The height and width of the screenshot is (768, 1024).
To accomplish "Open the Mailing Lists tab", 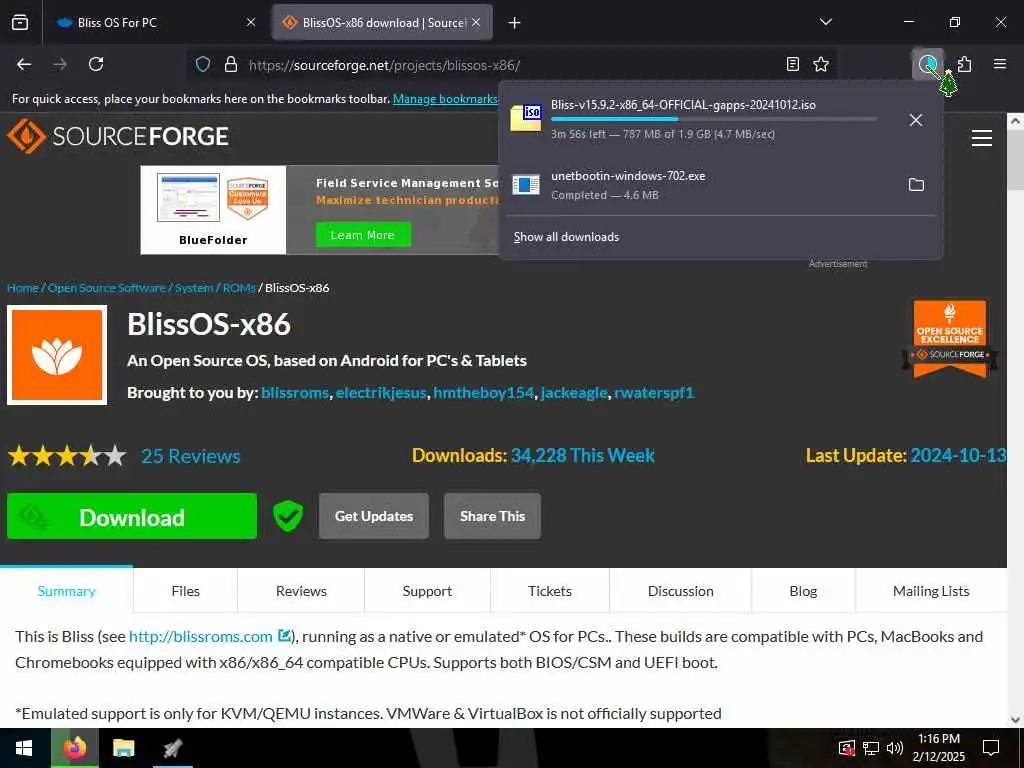I will [x=931, y=591].
